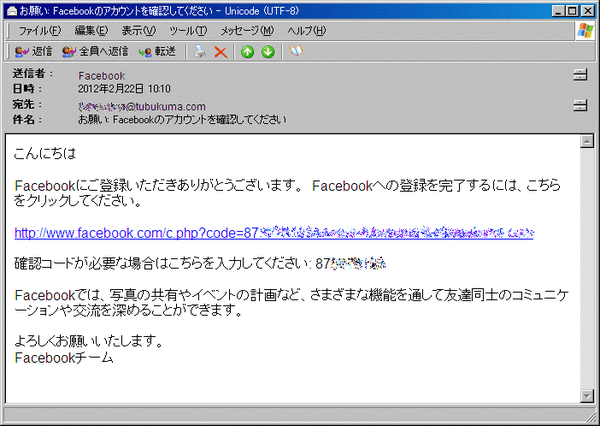Click the signature Facebookチーム

coord(64,358)
